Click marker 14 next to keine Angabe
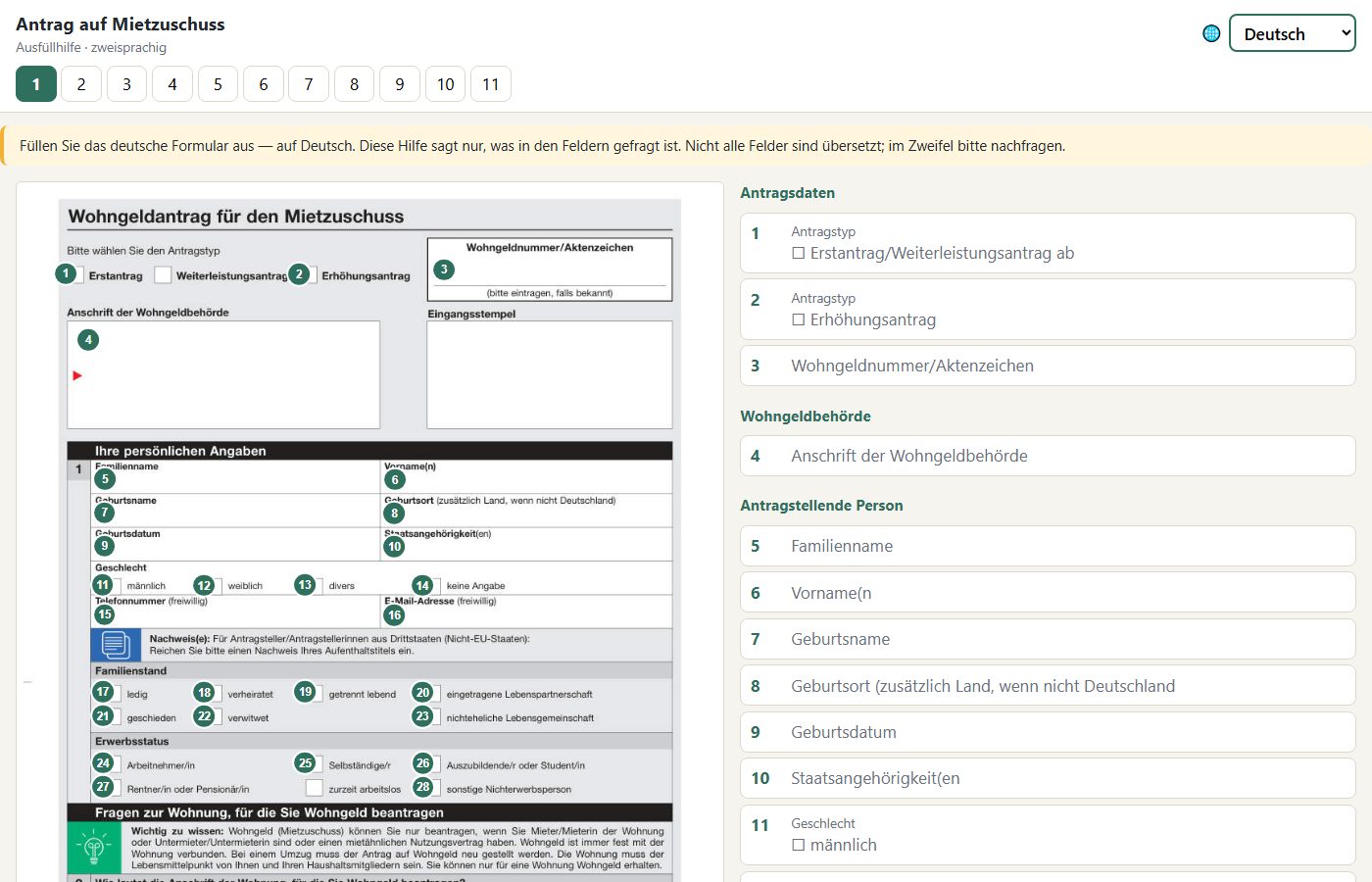Viewport: 1372px width, 882px height. pos(422,585)
